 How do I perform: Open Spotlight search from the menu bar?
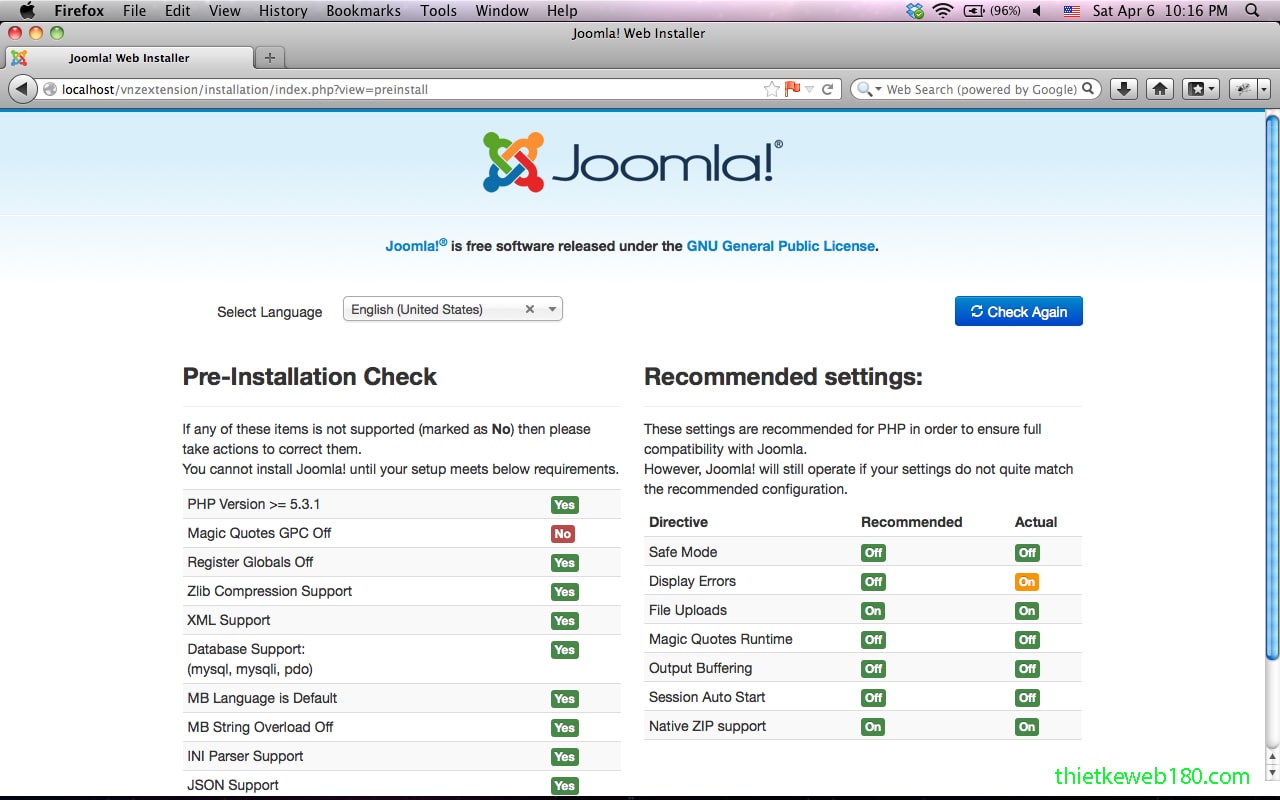pos(1251,11)
